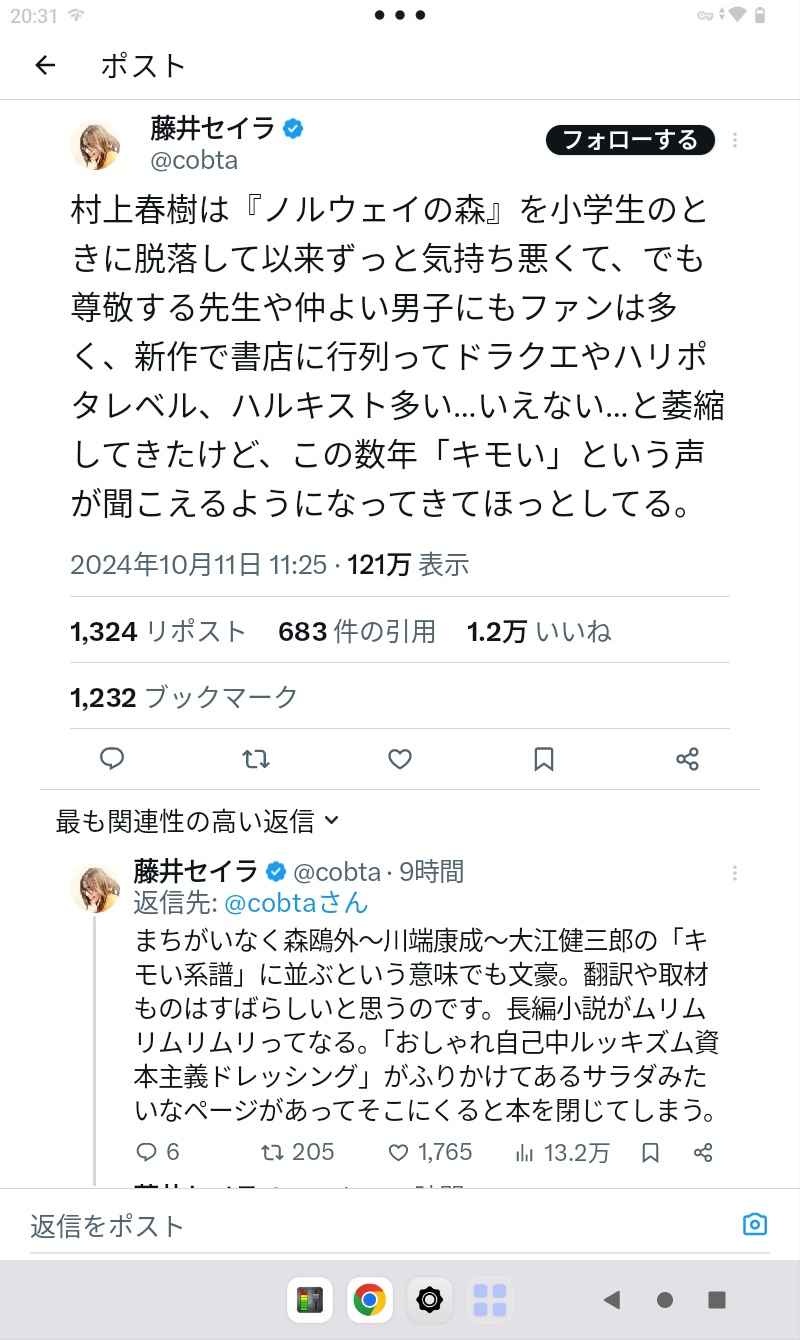Tap the profile avatar of 藤井セイラ
The image size is (800, 1340).
[97, 146]
